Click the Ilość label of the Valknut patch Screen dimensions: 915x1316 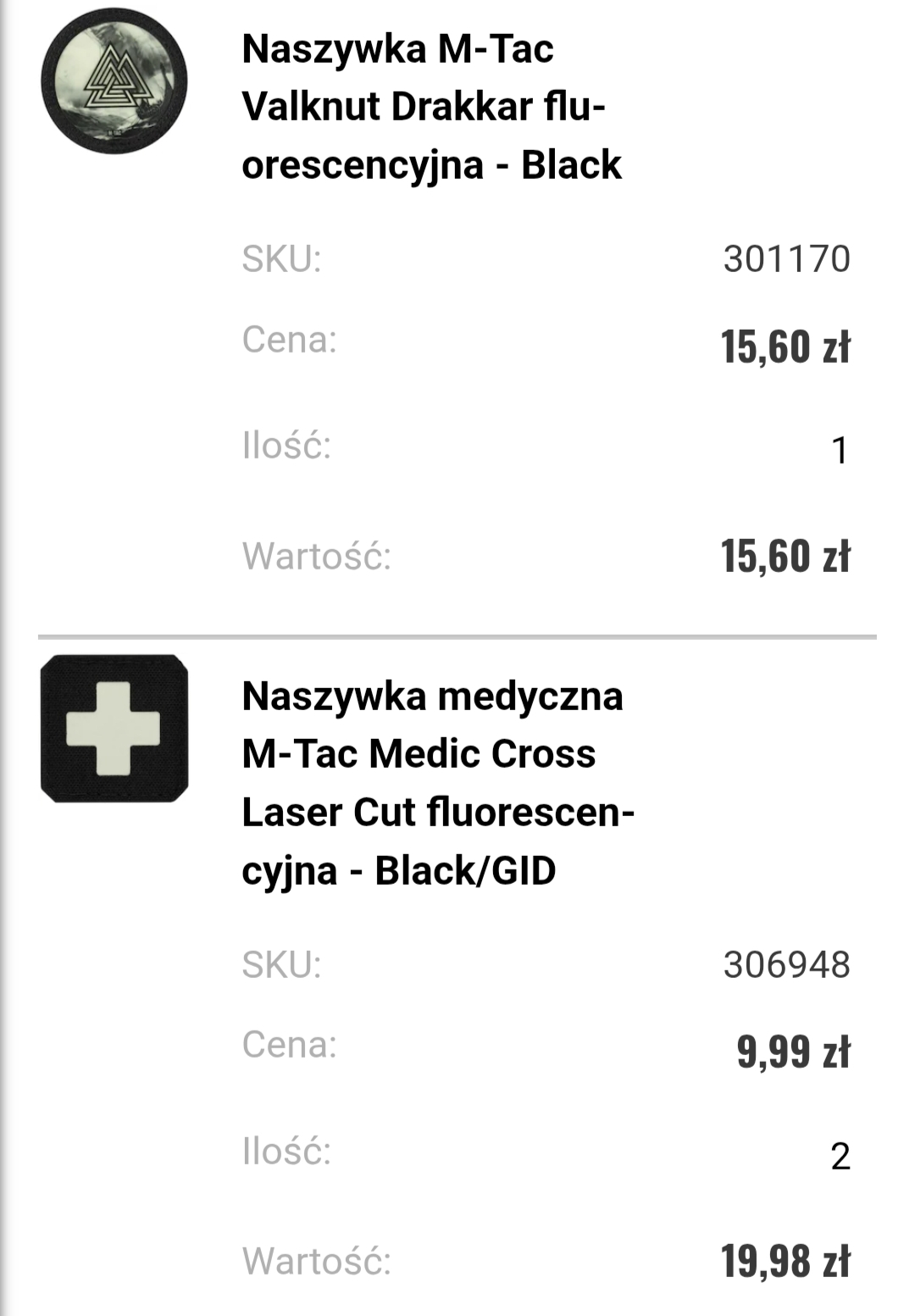coord(286,446)
